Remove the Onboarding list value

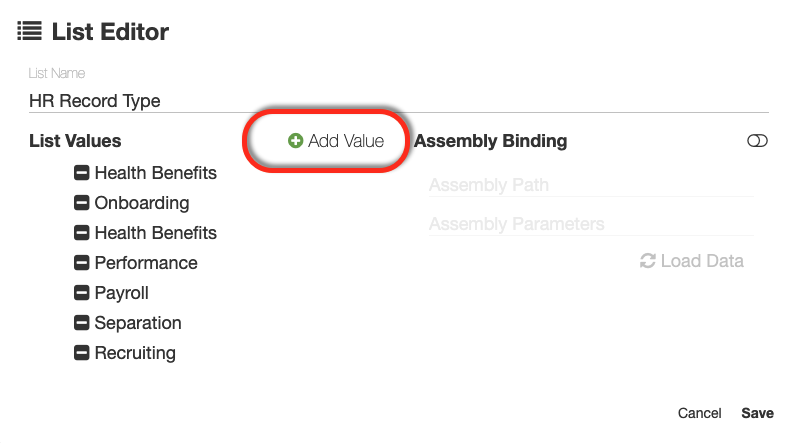[82, 203]
